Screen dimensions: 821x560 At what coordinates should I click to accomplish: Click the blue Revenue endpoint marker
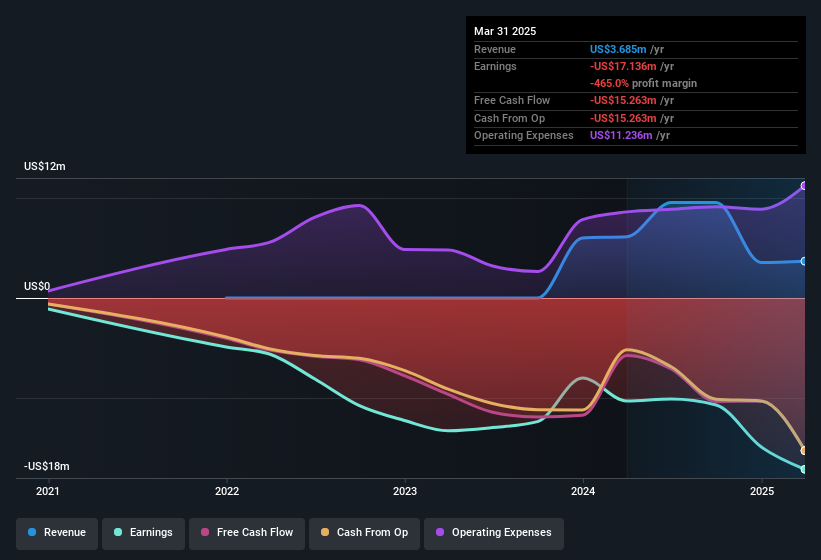click(x=804, y=261)
